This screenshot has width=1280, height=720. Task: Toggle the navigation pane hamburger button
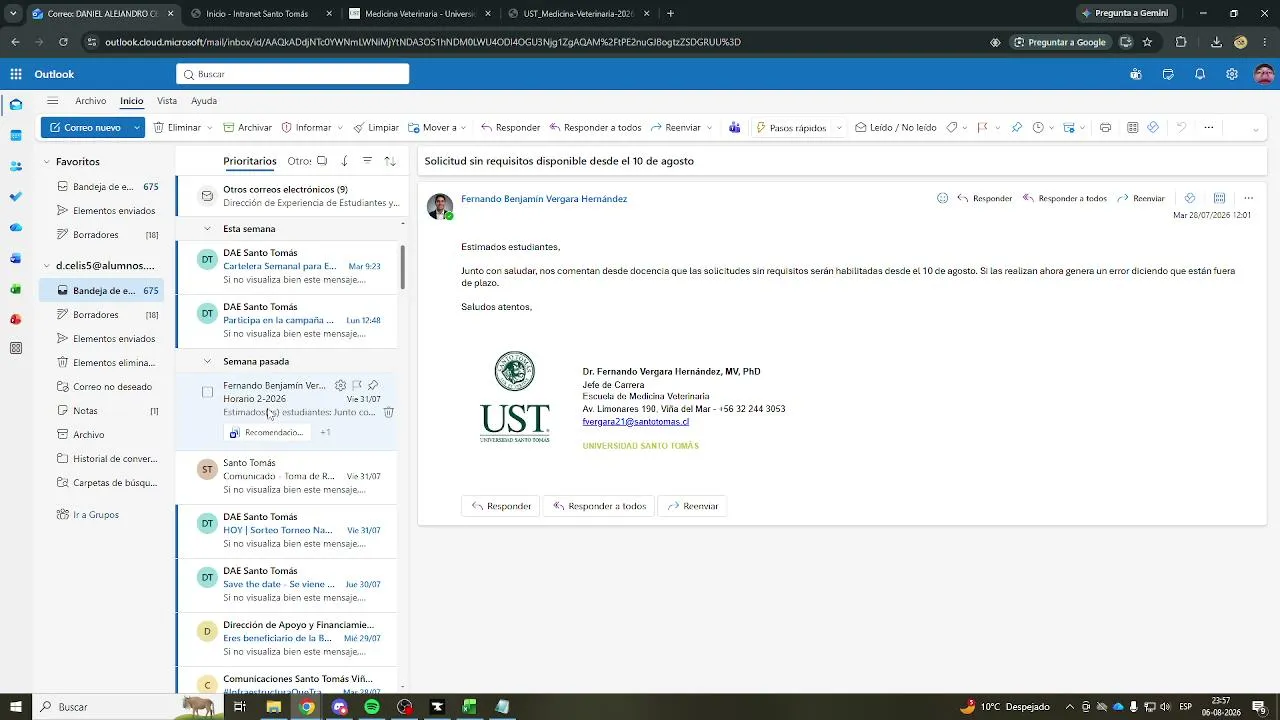[x=53, y=101]
